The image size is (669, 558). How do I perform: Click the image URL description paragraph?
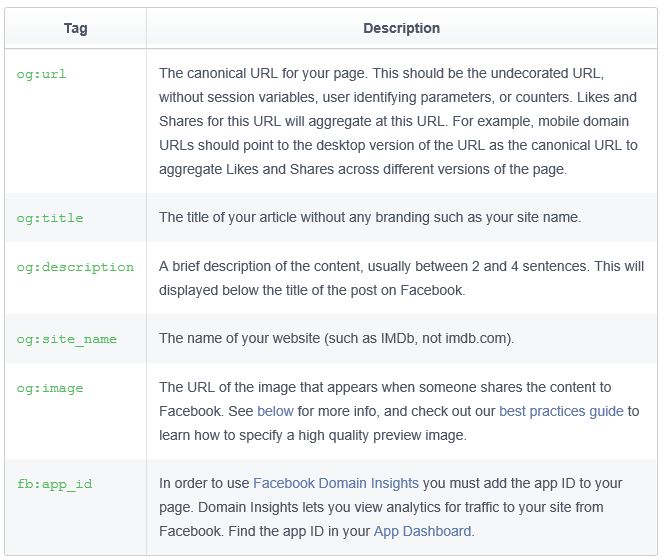(399, 411)
